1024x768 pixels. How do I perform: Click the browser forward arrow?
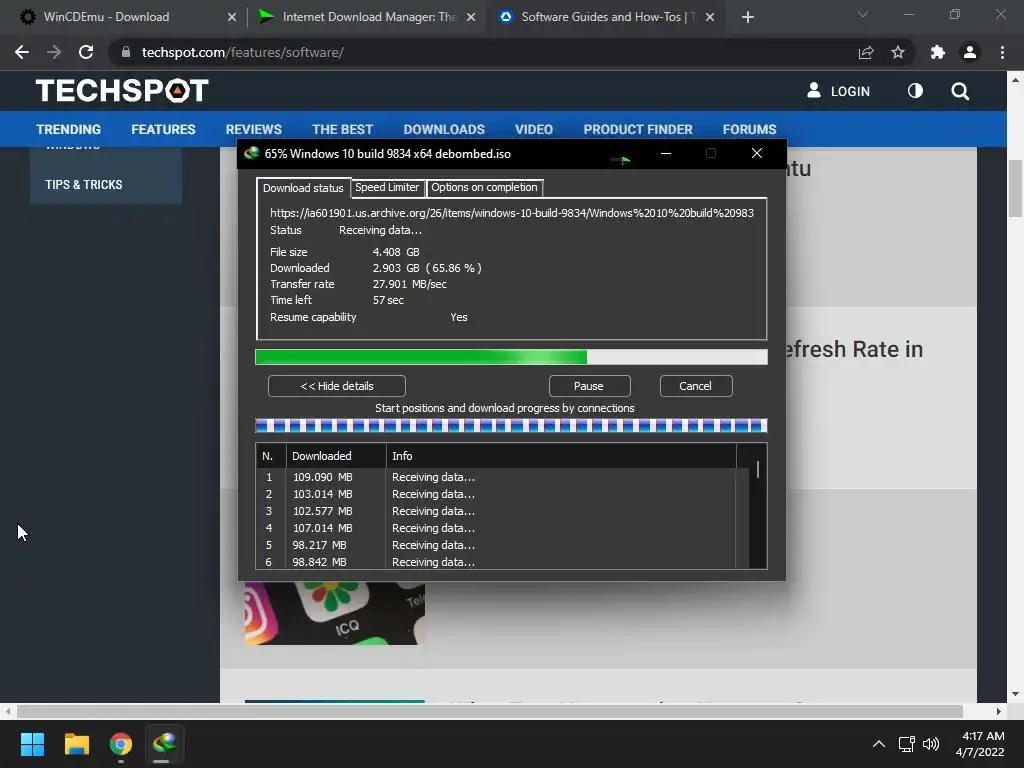pyautogui.click(x=54, y=52)
